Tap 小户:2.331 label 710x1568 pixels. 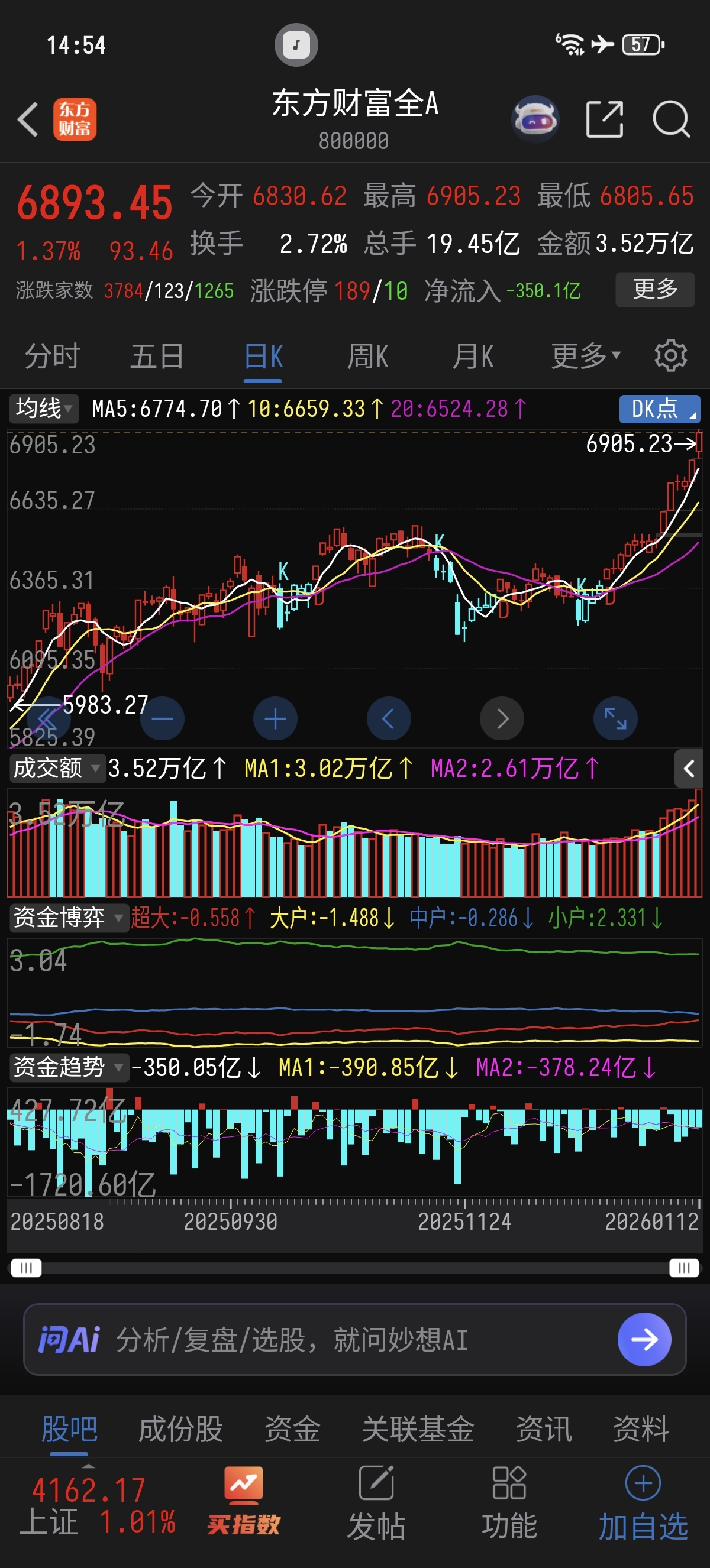tap(605, 917)
